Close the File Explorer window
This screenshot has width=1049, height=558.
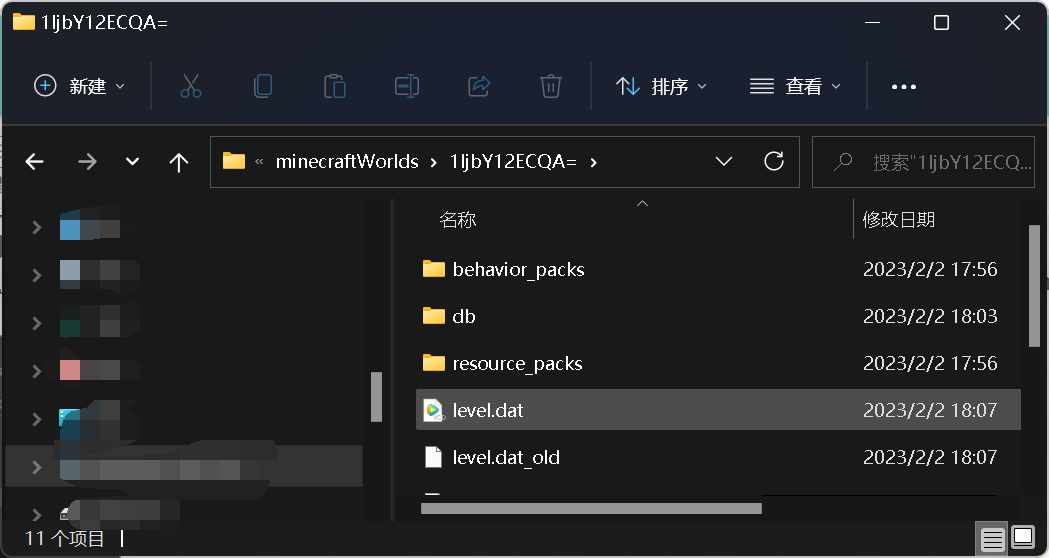point(1012,23)
